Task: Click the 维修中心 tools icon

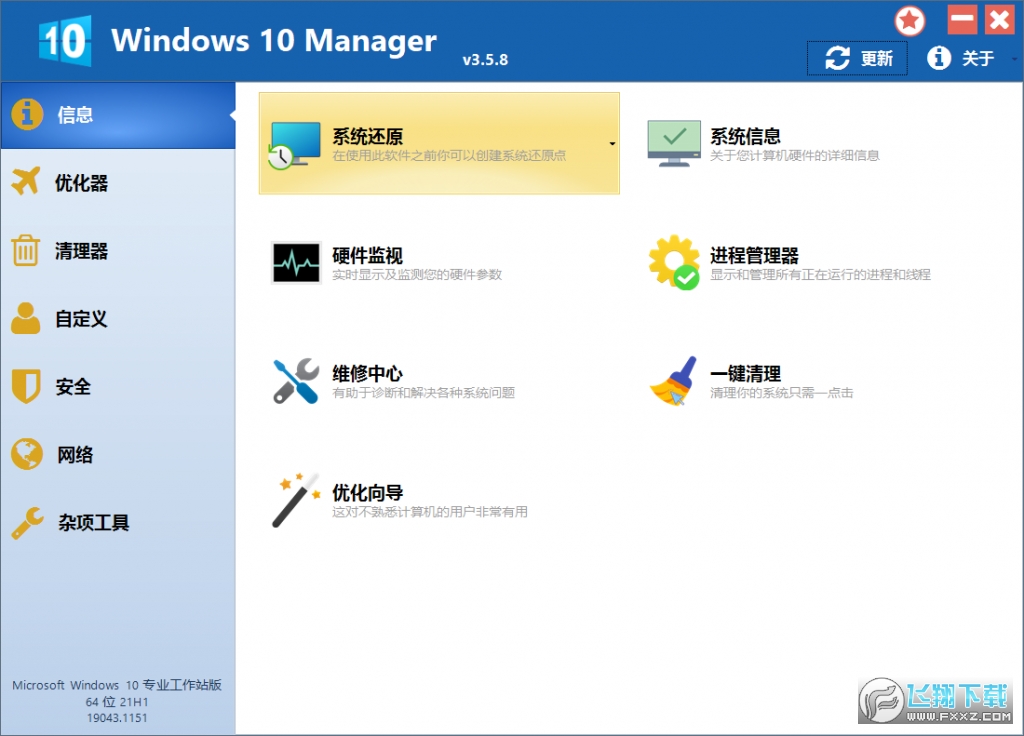Action: point(296,381)
